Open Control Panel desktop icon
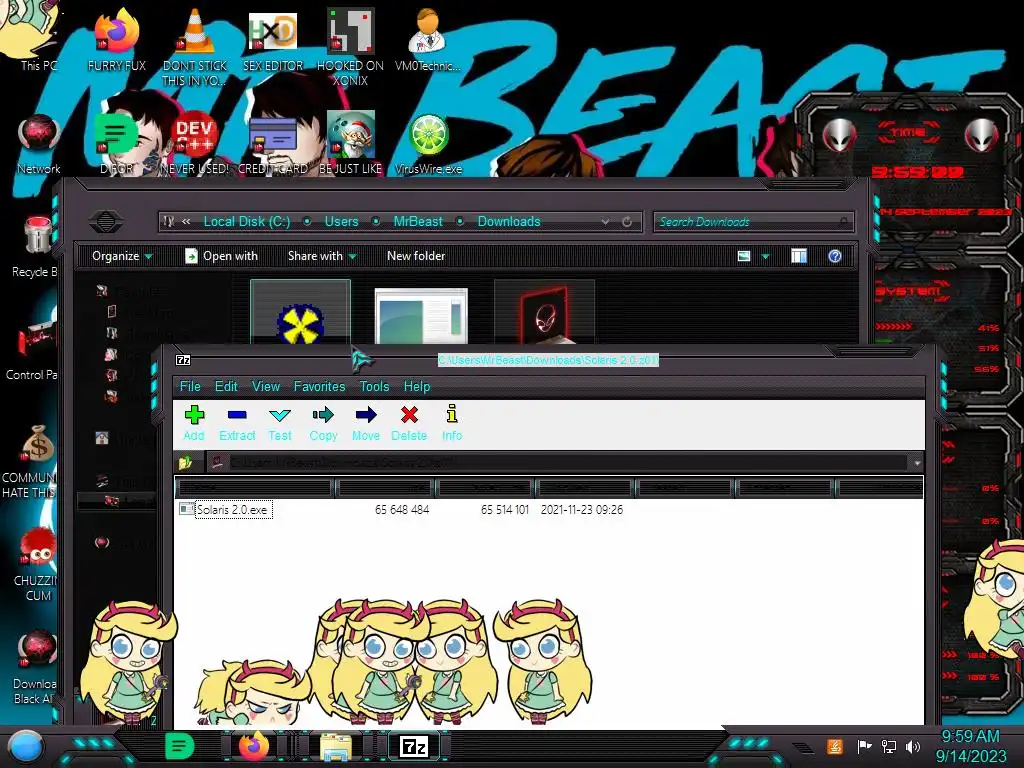Image resolution: width=1024 pixels, height=768 pixels. pyautogui.click(x=33, y=349)
